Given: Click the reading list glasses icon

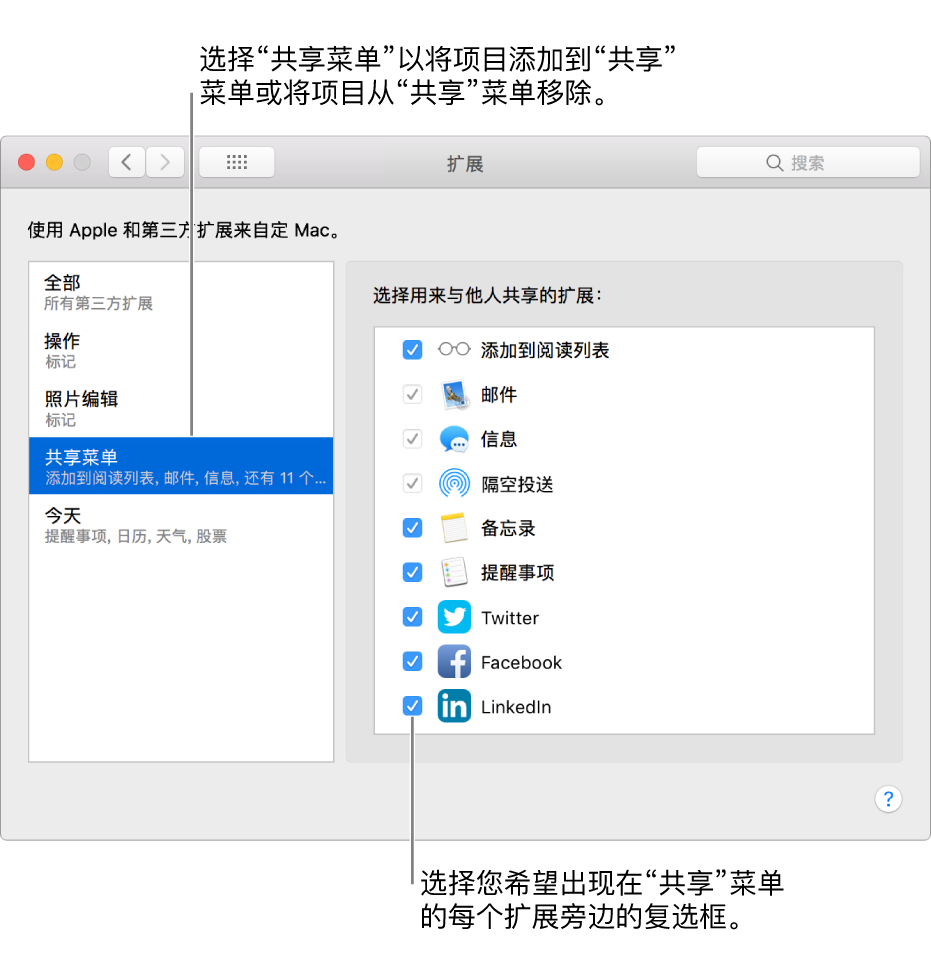Looking at the screenshot, I should tap(454, 350).
